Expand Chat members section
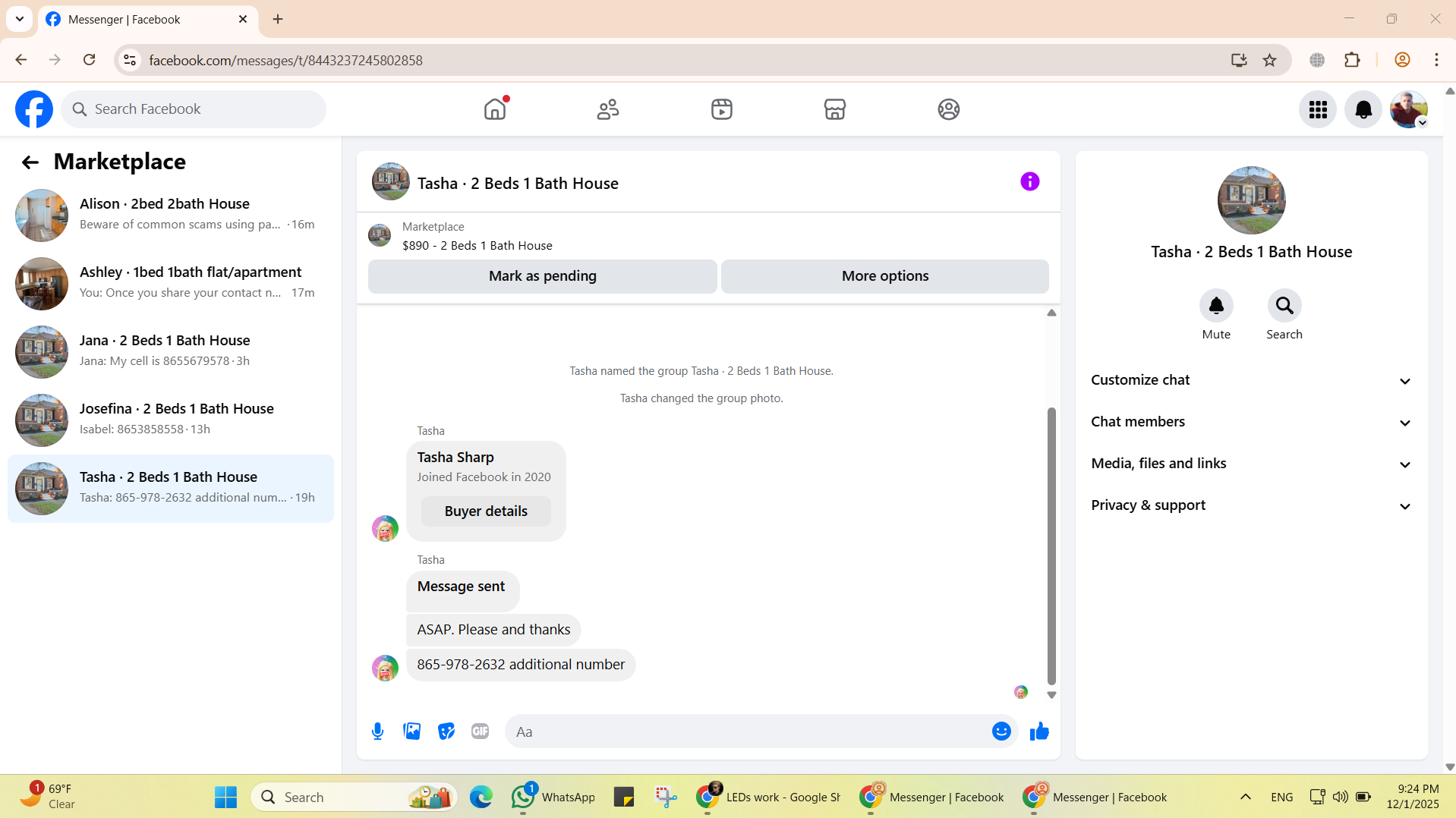The image size is (1456, 818). coord(1251,422)
